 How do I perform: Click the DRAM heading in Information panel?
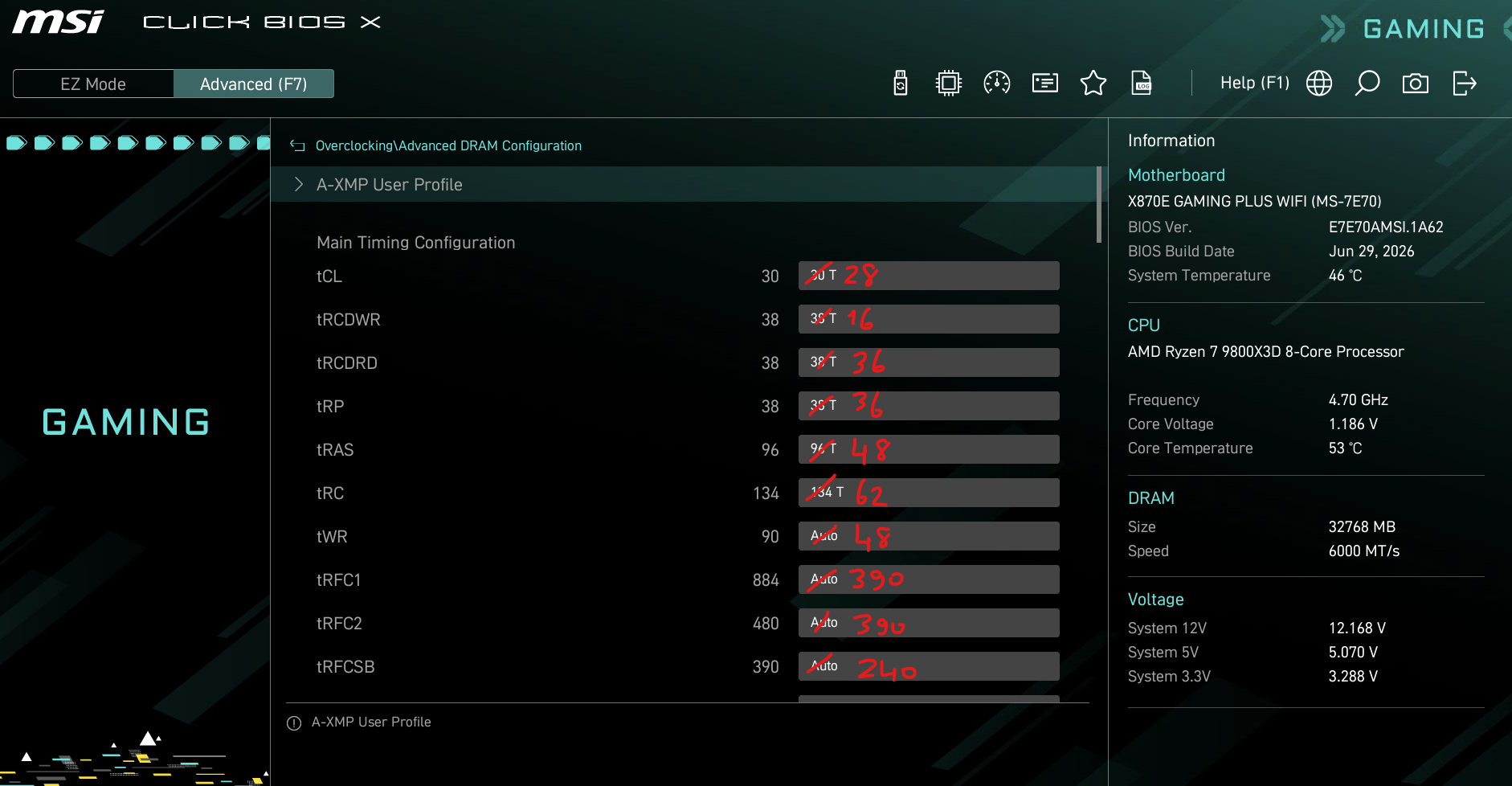(1151, 498)
